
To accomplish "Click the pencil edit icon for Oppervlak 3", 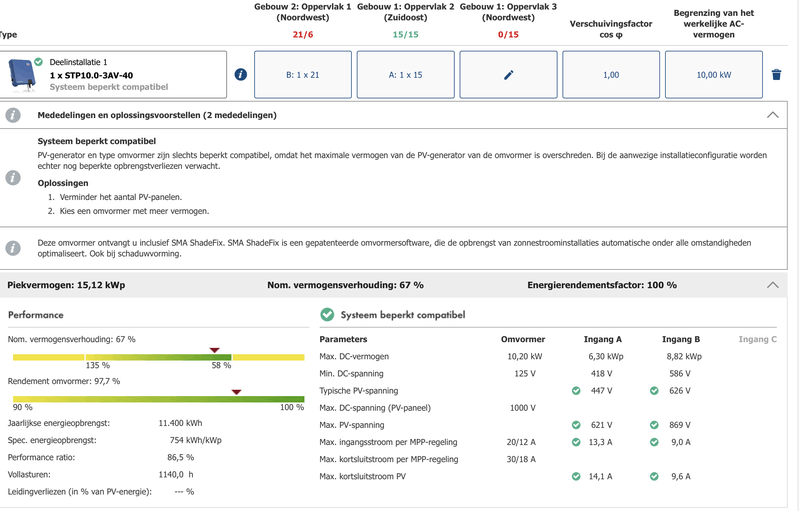I will click(x=508, y=75).
